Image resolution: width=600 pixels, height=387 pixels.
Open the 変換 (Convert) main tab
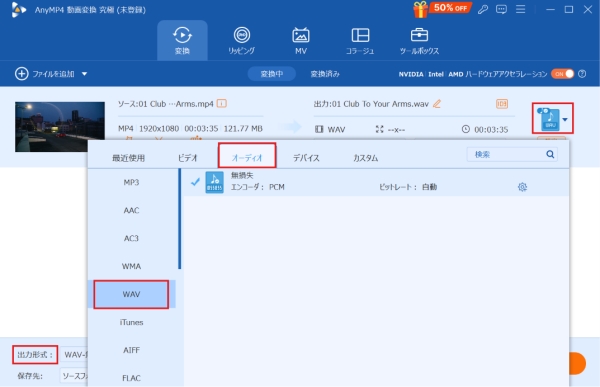[182, 41]
